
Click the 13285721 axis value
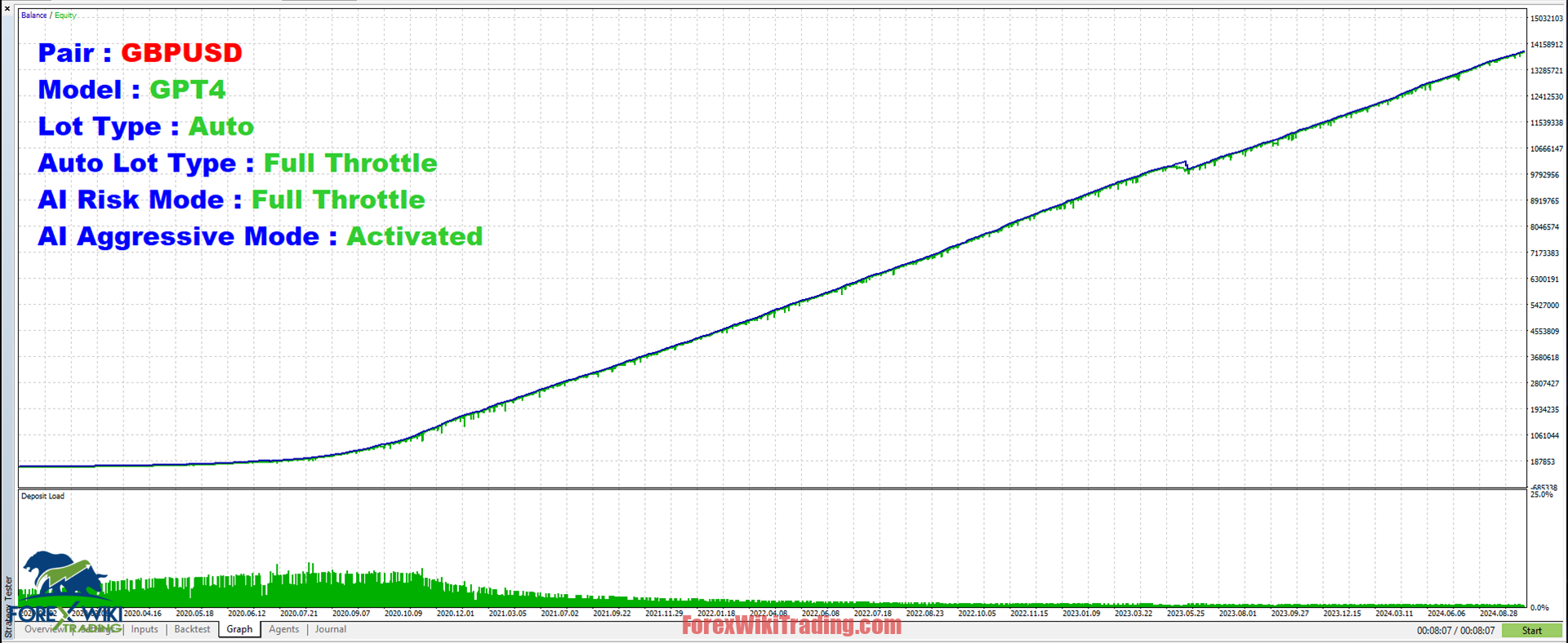click(1546, 71)
